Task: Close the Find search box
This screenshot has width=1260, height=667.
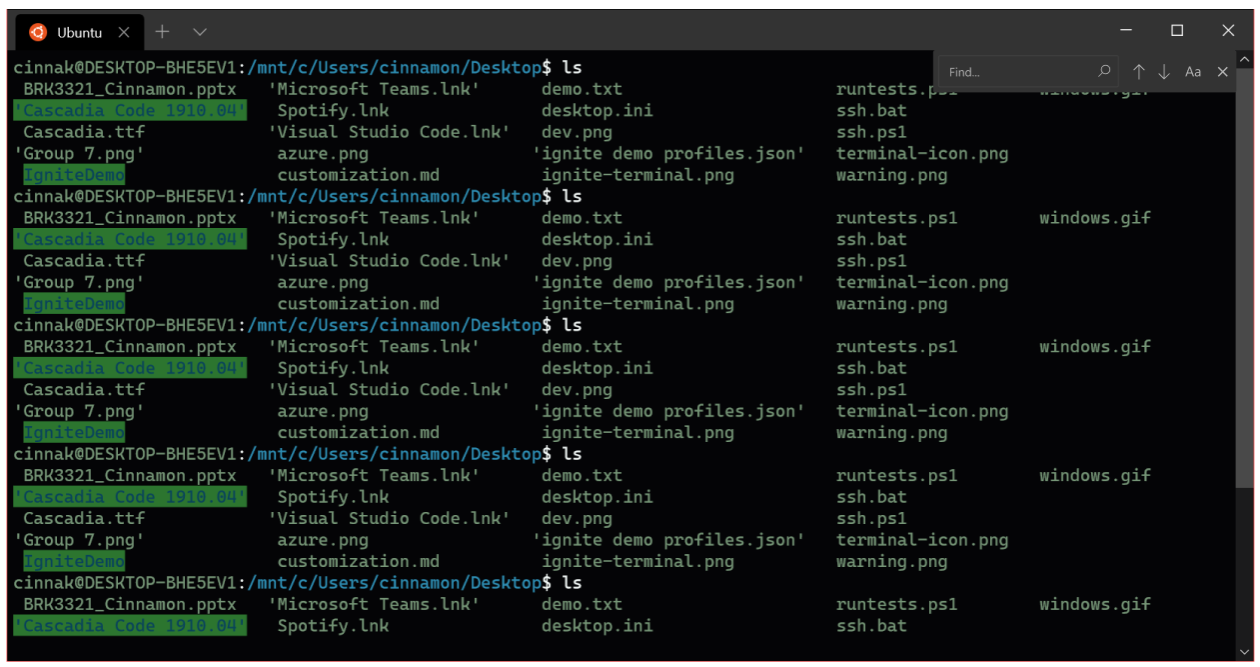Action: click(1222, 72)
